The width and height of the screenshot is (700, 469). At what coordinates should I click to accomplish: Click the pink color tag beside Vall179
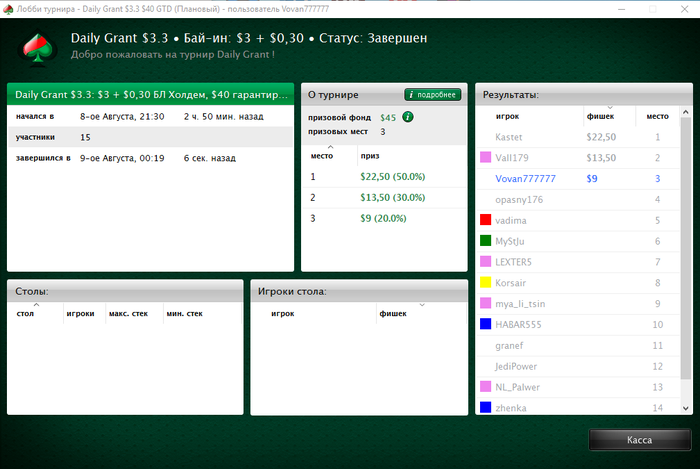tap(485, 158)
